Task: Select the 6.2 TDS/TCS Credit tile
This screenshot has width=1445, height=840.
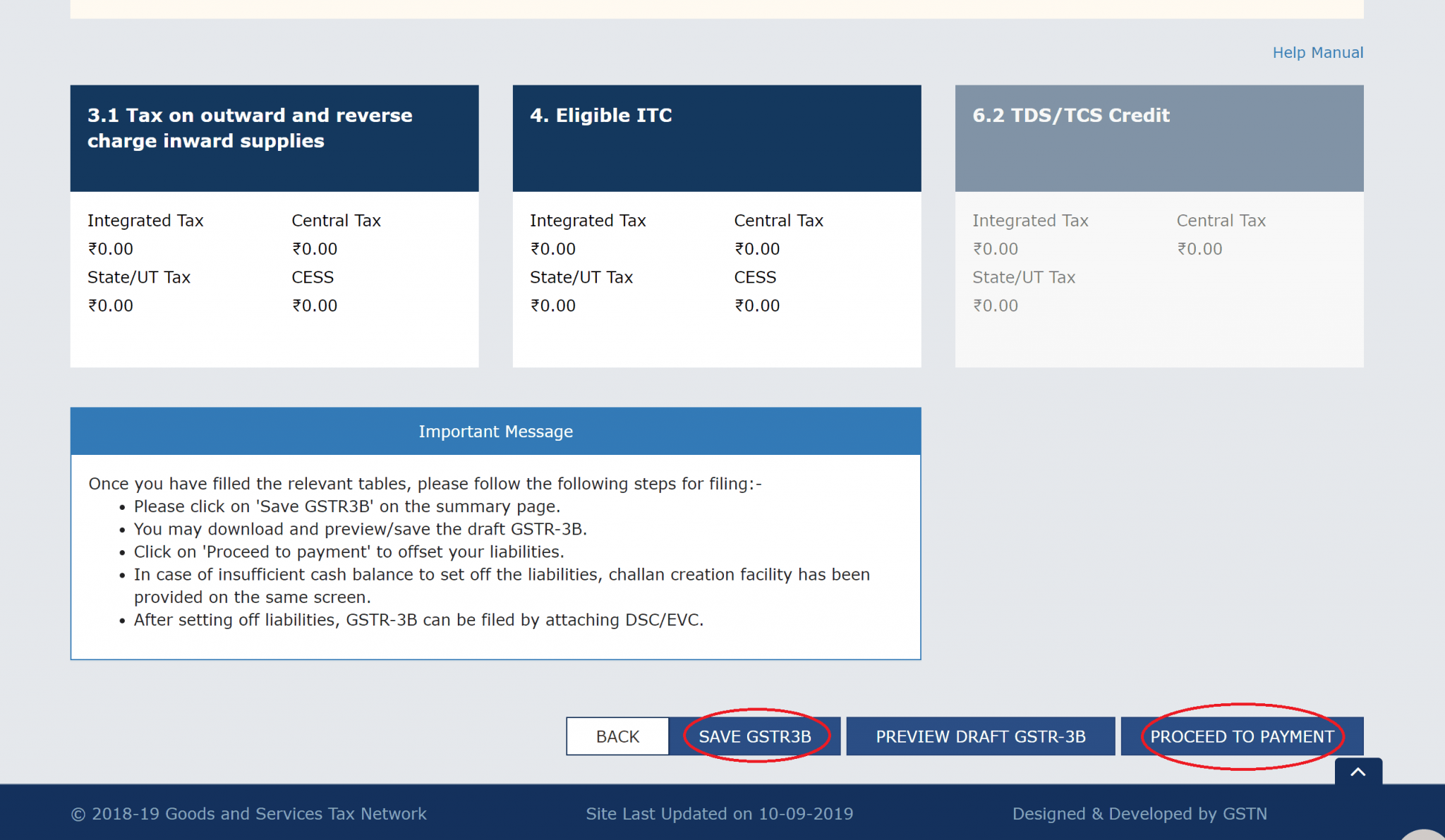Action: tap(1159, 138)
